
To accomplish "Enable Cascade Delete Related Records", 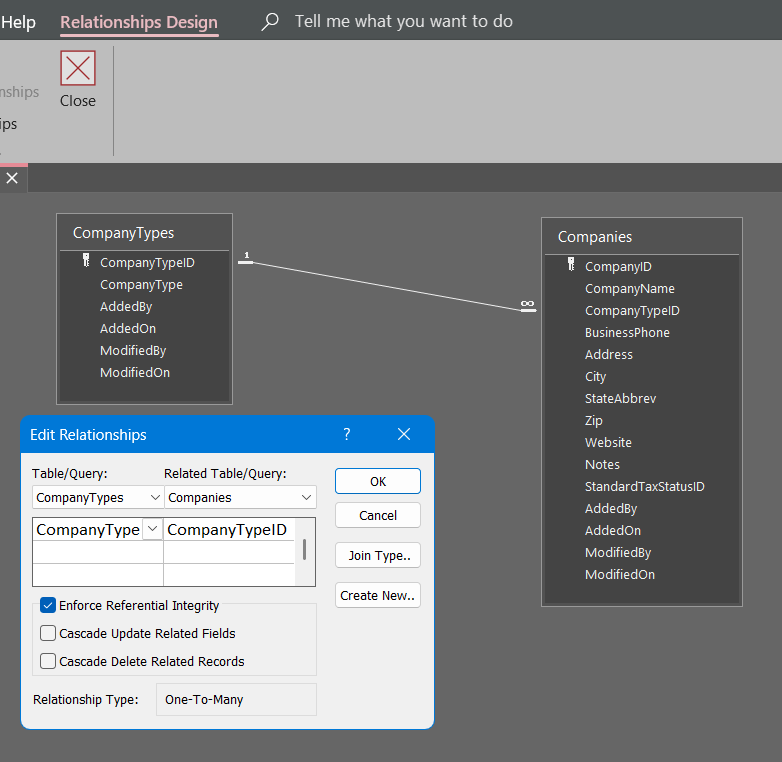I will click(48, 661).
